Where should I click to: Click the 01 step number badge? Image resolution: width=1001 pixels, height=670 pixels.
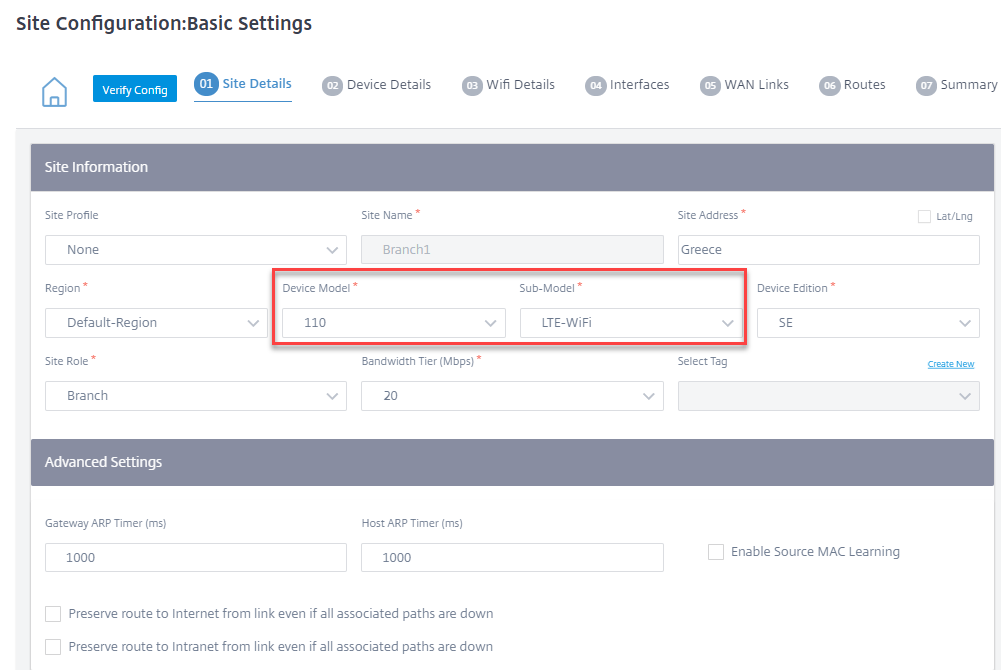[206, 84]
